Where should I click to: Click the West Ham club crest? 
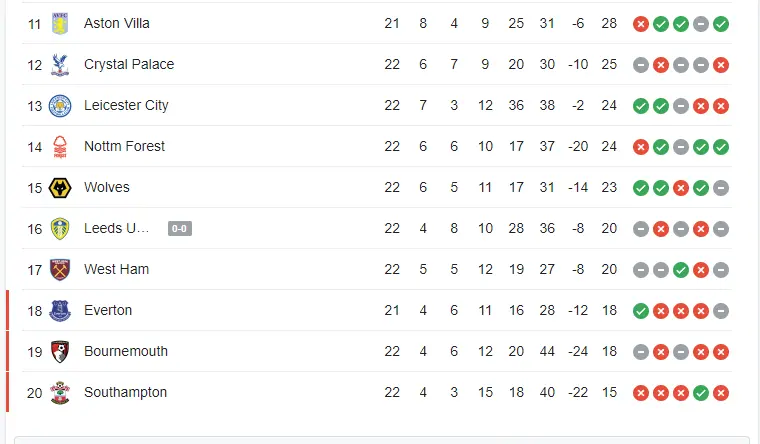pos(61,269)
